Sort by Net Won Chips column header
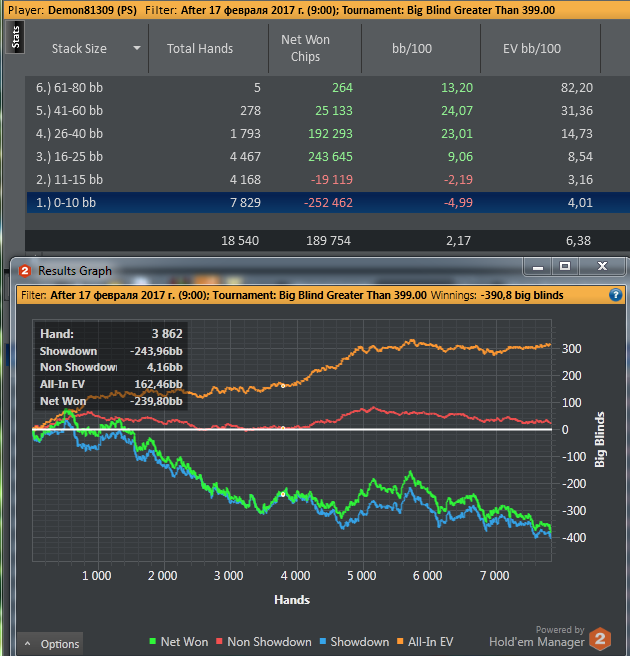Viewport: 630px width, 656px height. coord(305,48)
